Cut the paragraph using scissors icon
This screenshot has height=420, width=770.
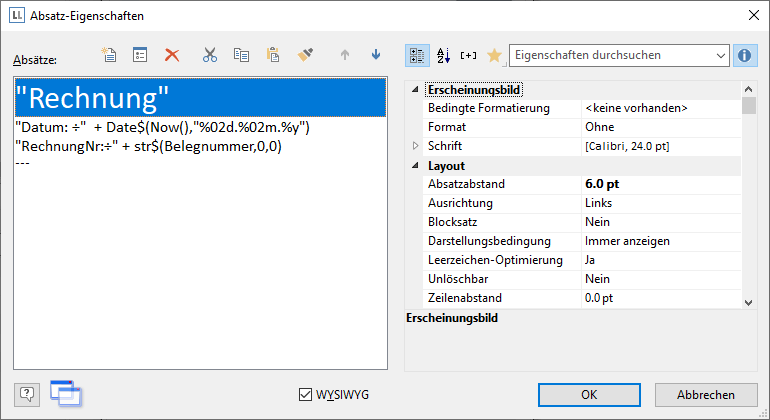click(x=210, y=55)
